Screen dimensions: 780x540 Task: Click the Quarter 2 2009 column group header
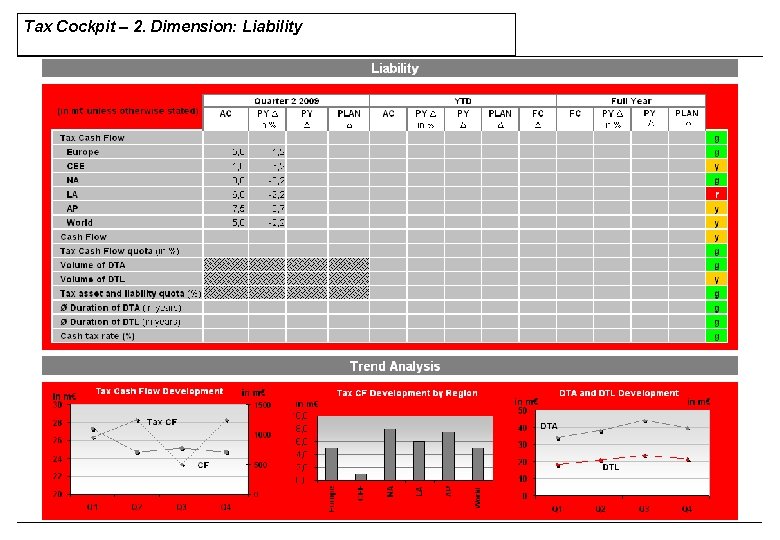tap(287, 100)
